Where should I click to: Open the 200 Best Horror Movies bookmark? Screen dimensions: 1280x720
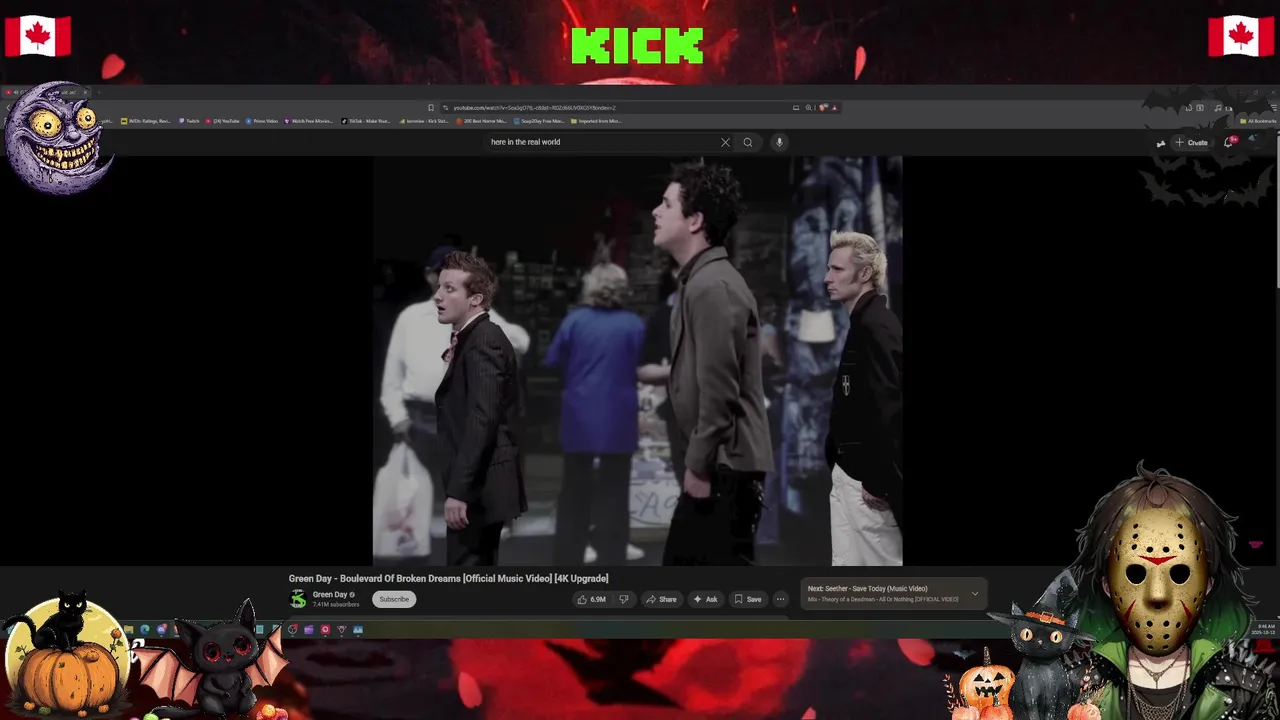(x=481, y=121)
